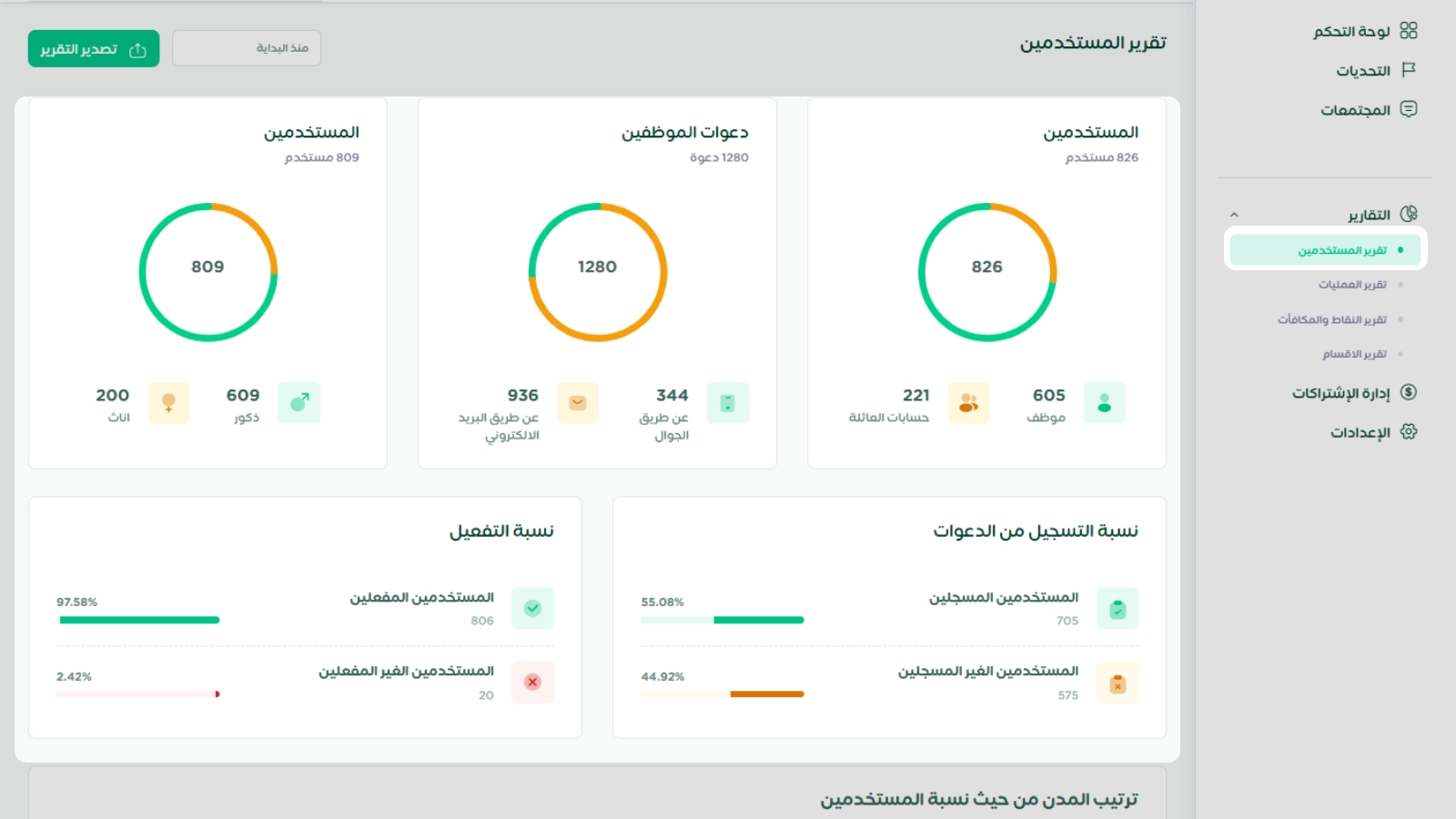Viewport: 1456px width, 819px height.
Task: Click the family accounts icon beside 221
Action: click(x=968, y=403)
